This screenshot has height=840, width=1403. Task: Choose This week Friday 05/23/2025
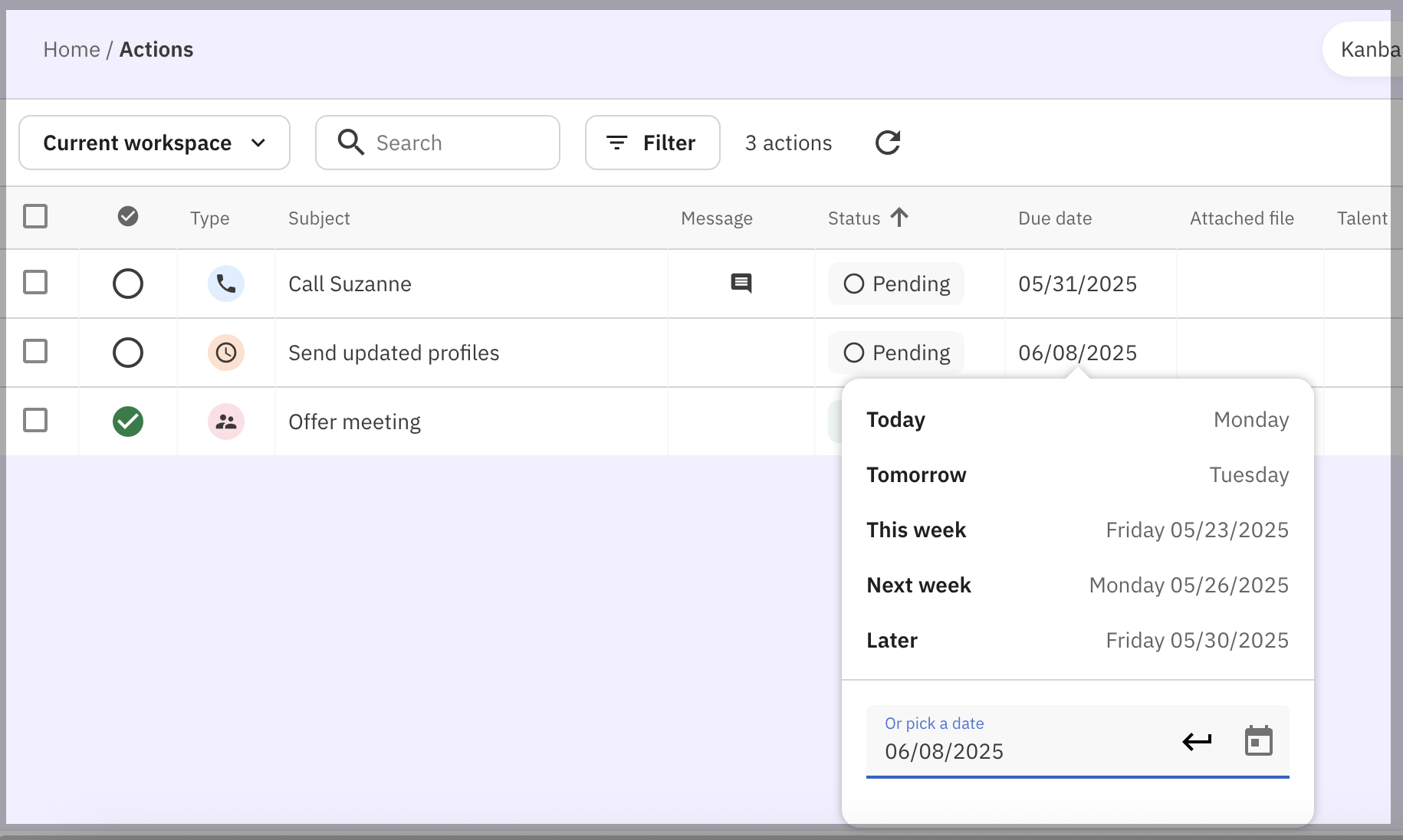point(1078,530)
